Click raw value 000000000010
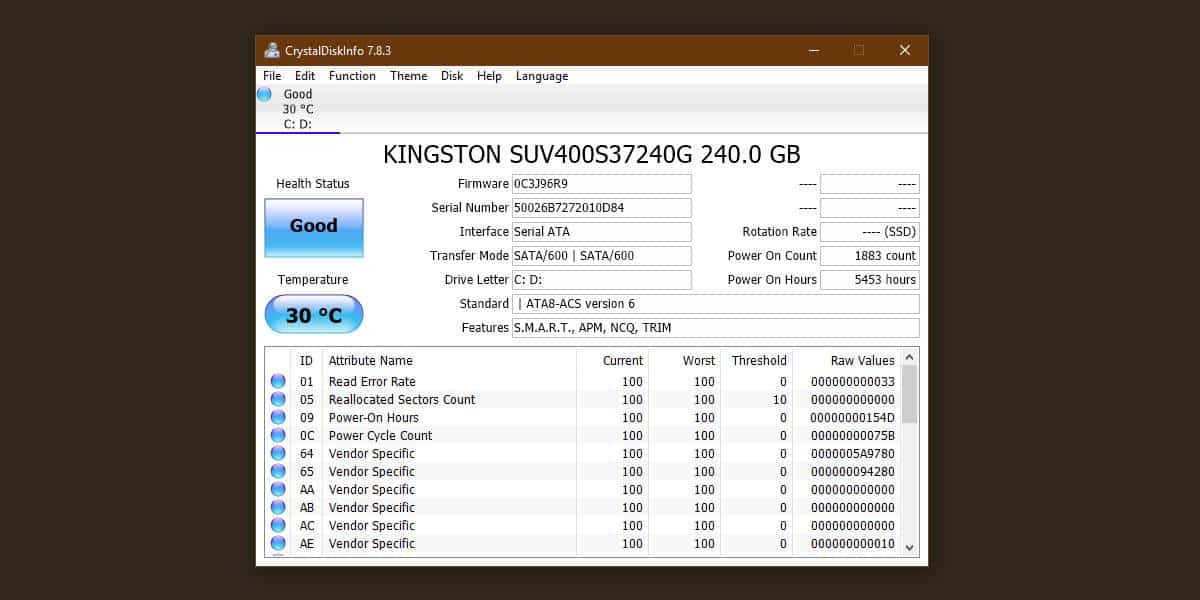Viewport: 1200px width, 600px height. pos(853,543)
